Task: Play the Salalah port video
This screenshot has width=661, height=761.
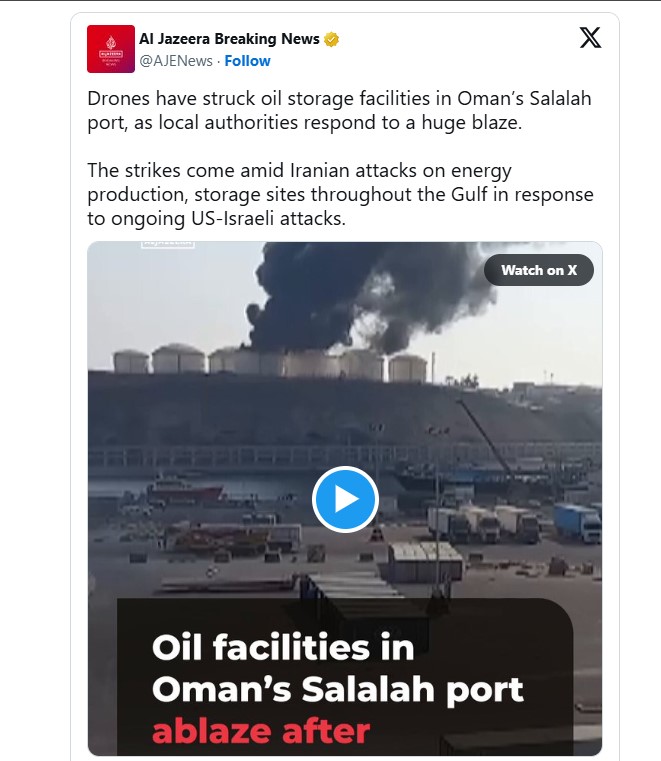Action: (345, 499)
